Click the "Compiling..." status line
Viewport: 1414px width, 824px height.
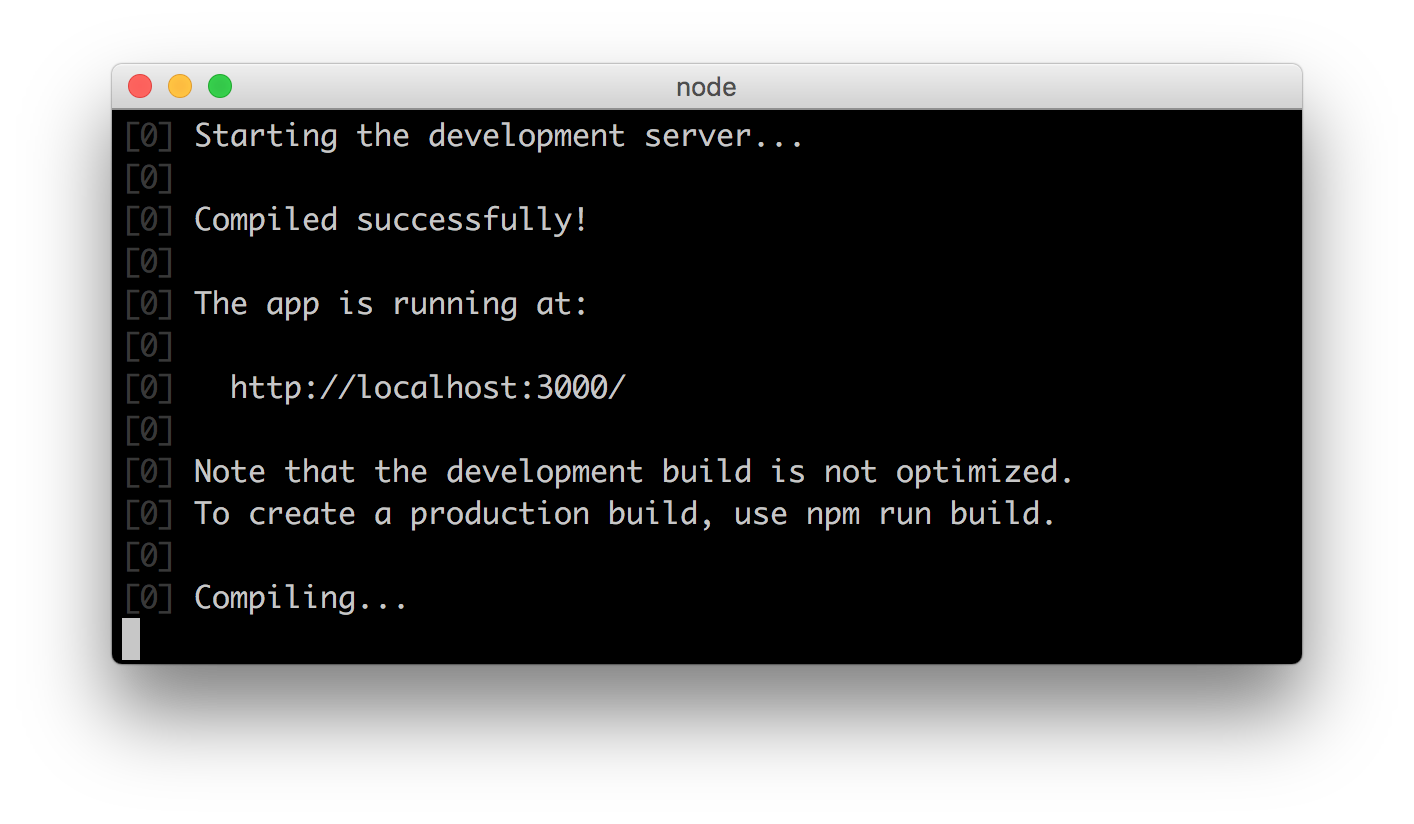pyautogui.click(x=300, y=598)
